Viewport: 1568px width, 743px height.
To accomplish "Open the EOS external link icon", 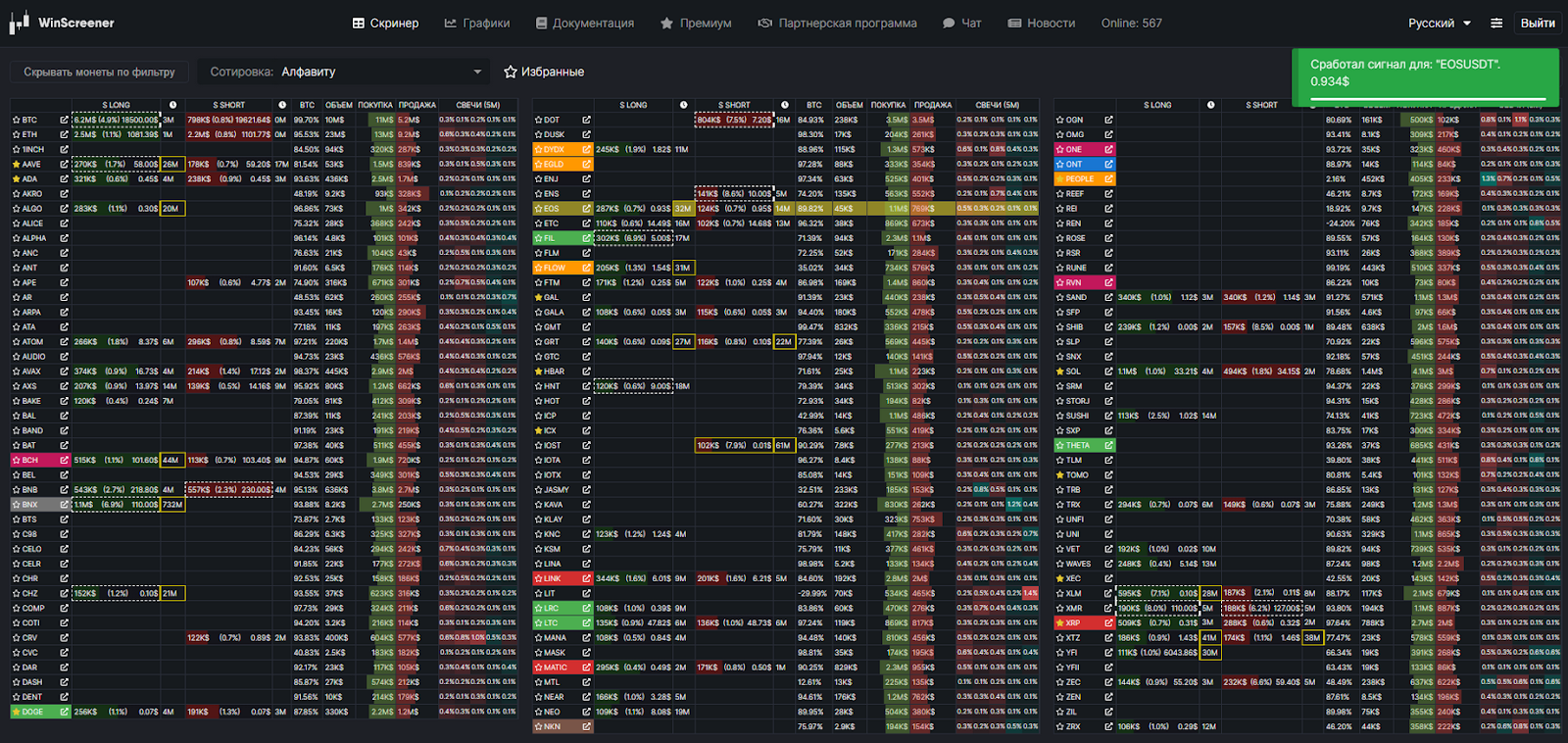I will [586, 209].
